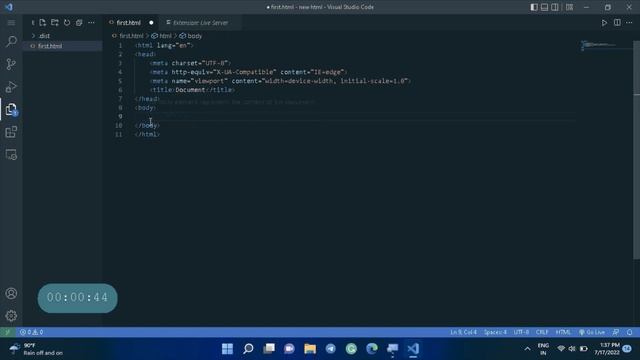
Task: Split the editor to the right
Action: pos(617,23)
